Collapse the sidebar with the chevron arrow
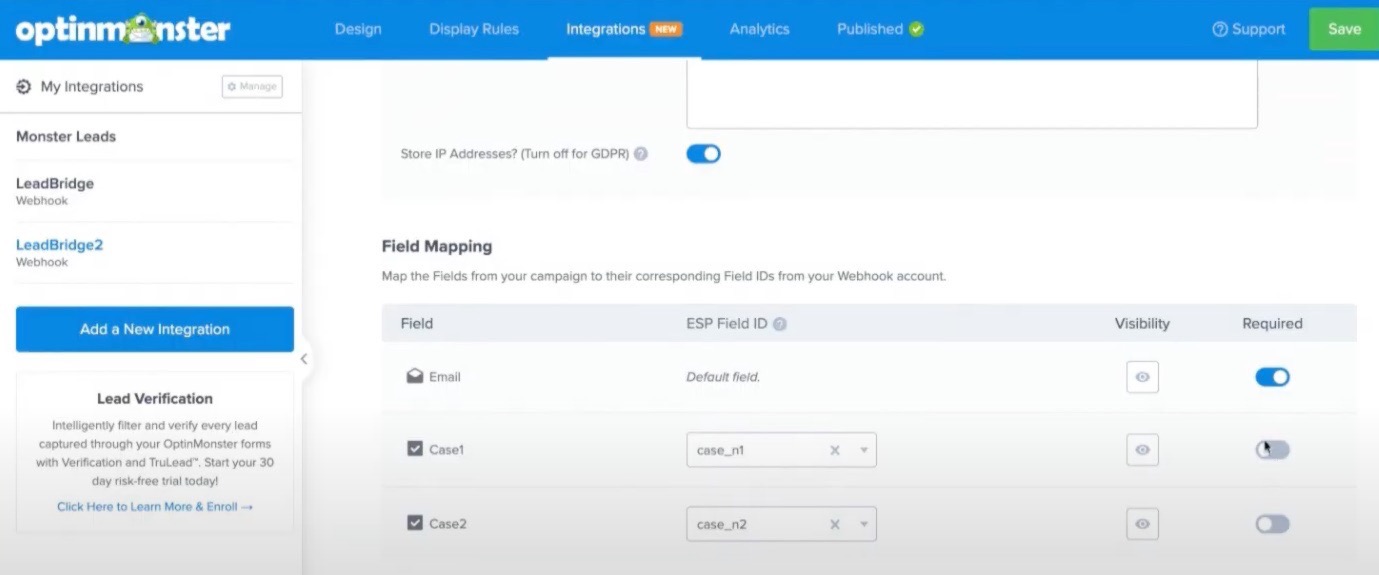Image resolution: width=1379 pixels, height=575 pixels. tap(304, 359)
